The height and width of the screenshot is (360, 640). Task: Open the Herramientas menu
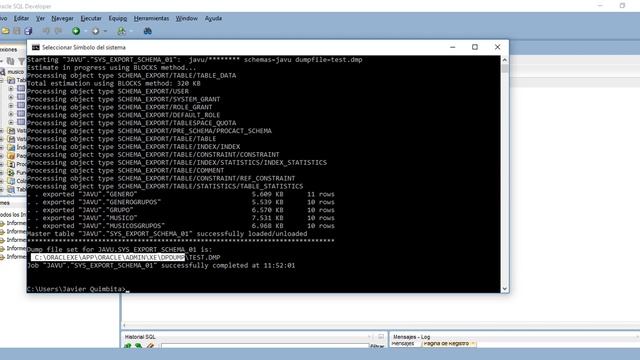tap(151, 18)
